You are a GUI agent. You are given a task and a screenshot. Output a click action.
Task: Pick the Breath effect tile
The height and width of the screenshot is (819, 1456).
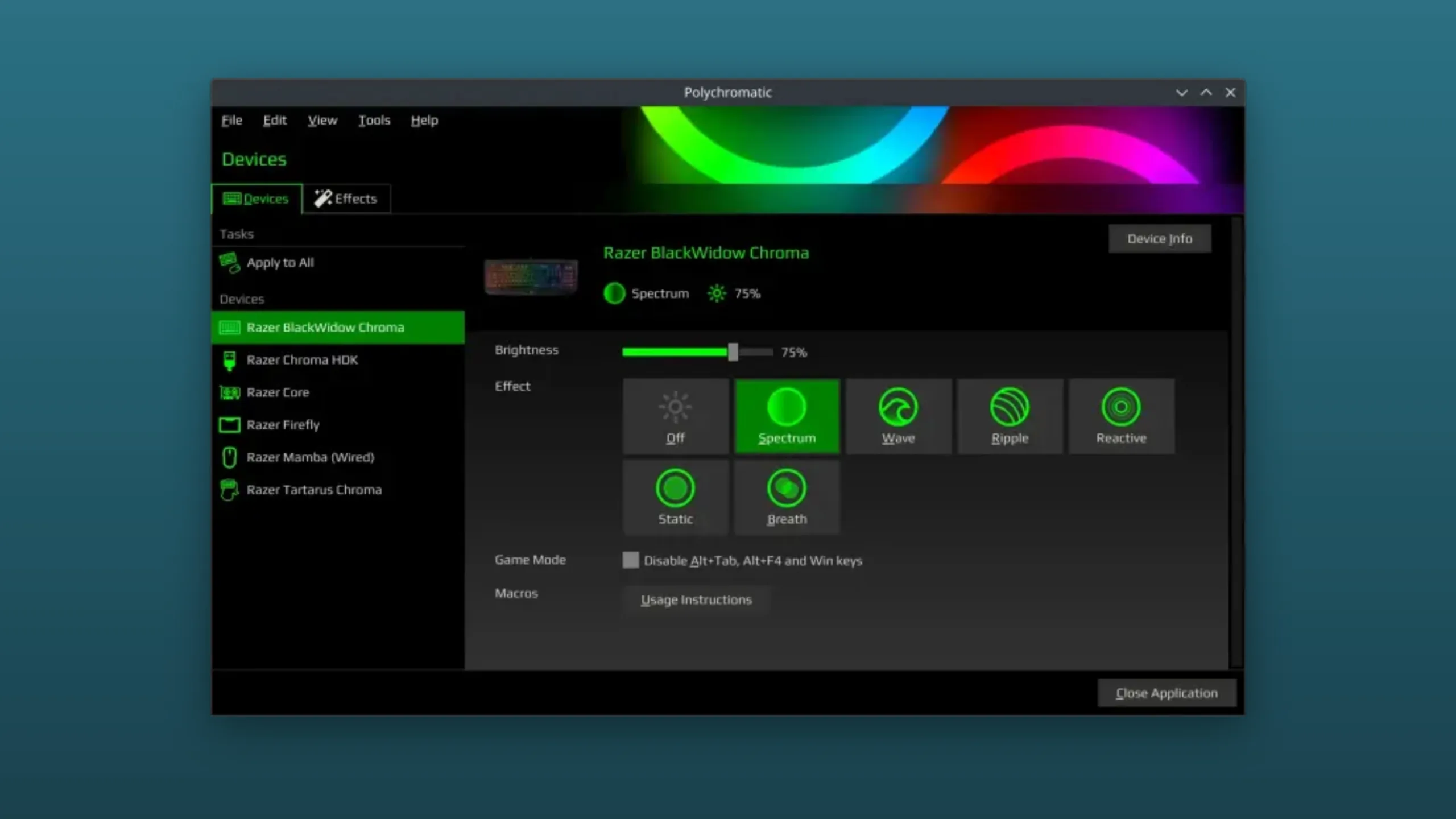[787, 498]
